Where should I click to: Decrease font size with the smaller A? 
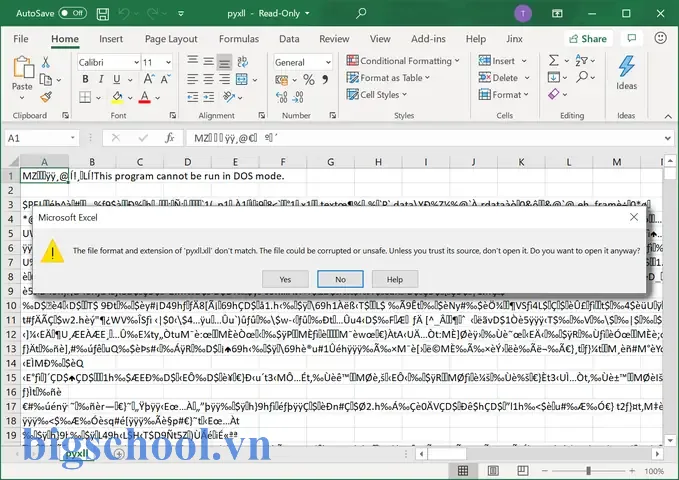166,79
